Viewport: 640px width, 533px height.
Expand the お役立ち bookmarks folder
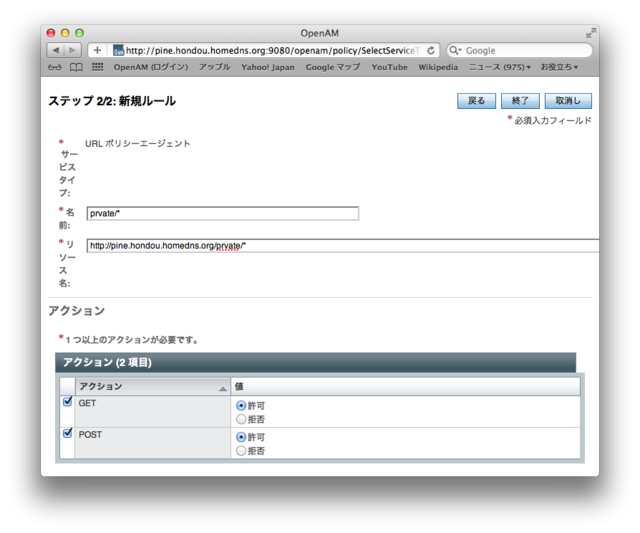pos(559,67)
